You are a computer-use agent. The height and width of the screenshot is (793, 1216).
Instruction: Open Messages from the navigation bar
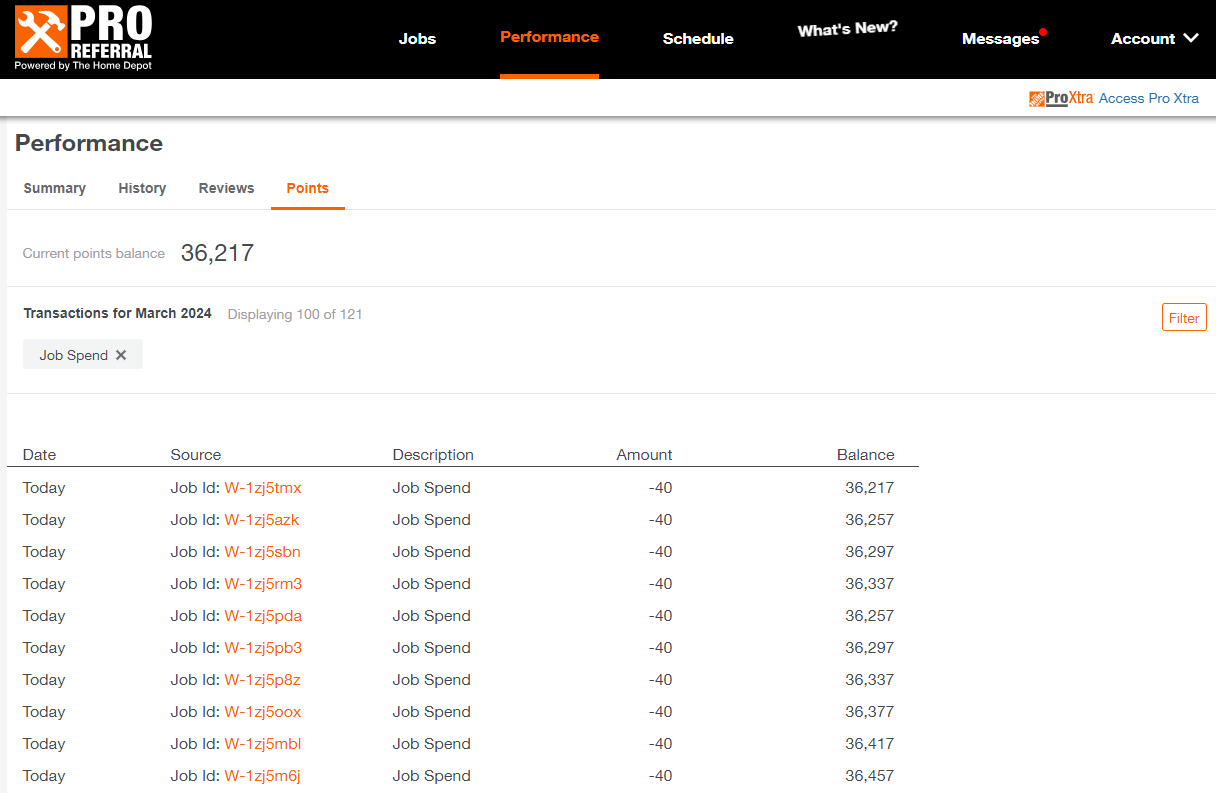point(1001,38)
